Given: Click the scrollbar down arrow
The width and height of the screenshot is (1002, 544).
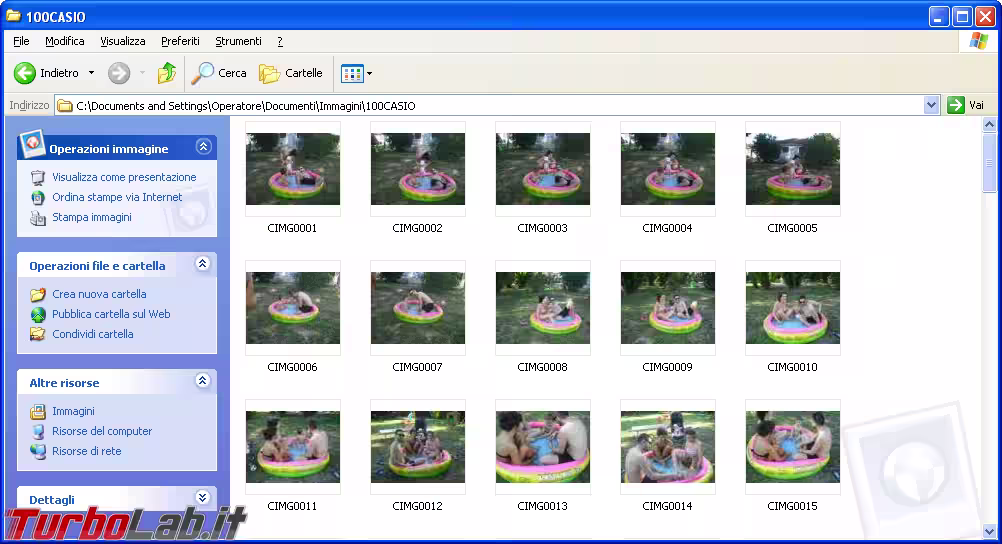Looking at the screenshot, I should pyautogui.click(x=989, y=531).
